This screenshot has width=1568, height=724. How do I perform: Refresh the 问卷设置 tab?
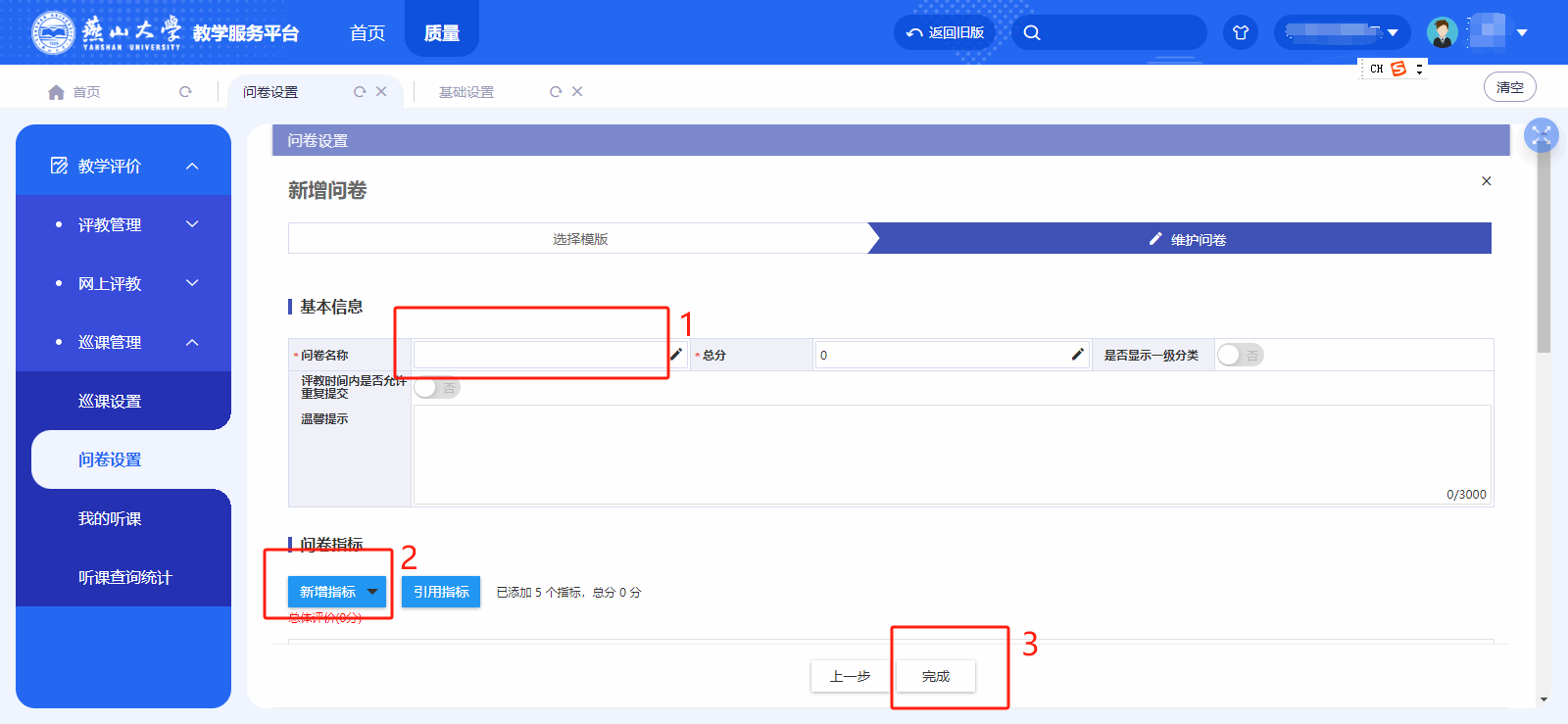point(360,92)
